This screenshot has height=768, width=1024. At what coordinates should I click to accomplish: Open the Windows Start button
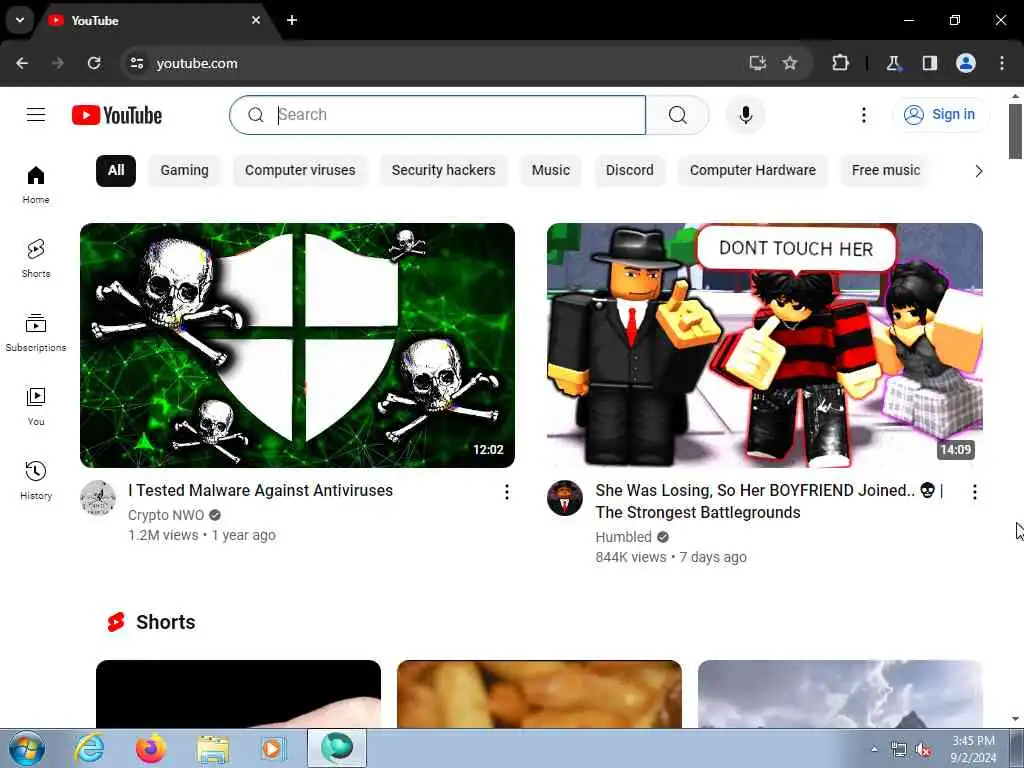pyautogui.click(x=27, y=748)
